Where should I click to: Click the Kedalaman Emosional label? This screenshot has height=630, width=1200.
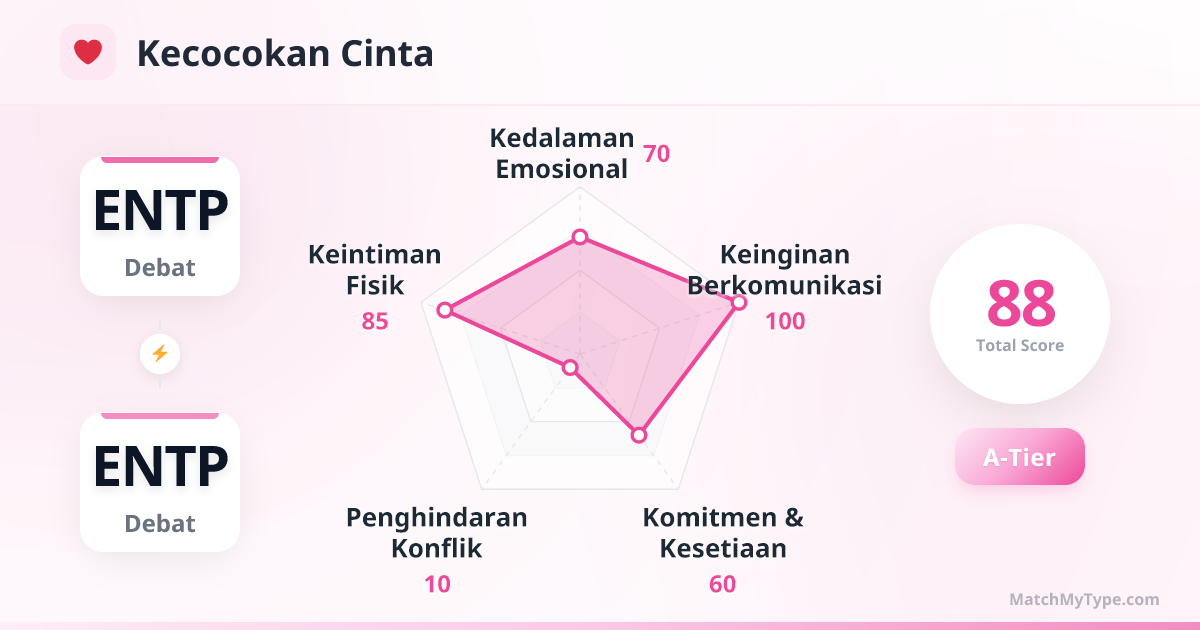[562, 153]
